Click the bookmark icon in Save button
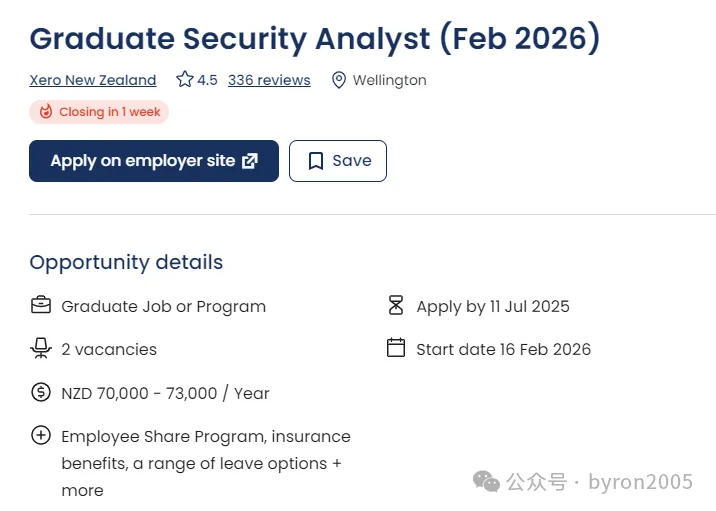The height and width of the screenshot is (511, 716). pos(316,161)
